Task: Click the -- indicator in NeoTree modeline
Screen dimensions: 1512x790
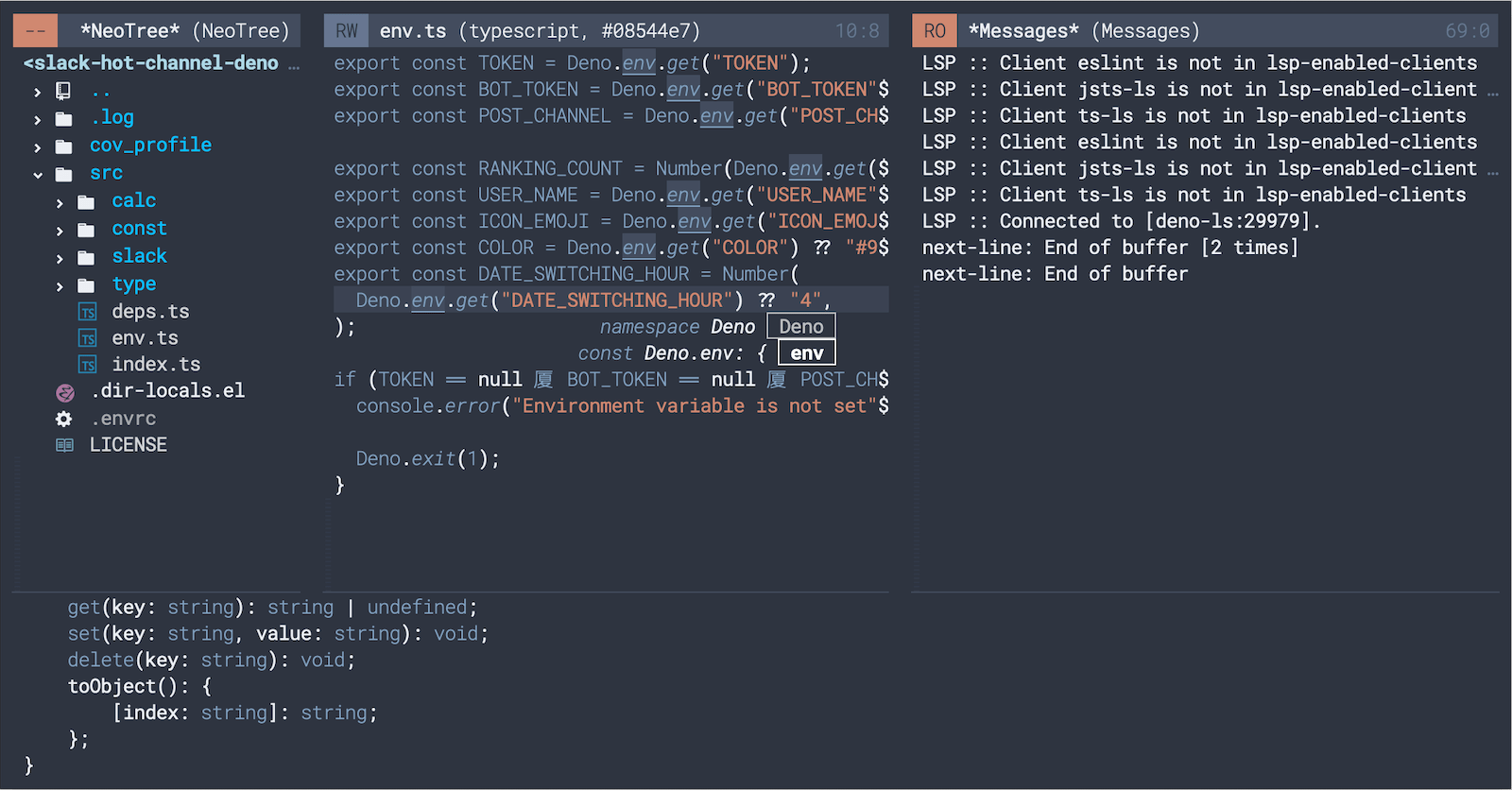Action: click(36, 31)
